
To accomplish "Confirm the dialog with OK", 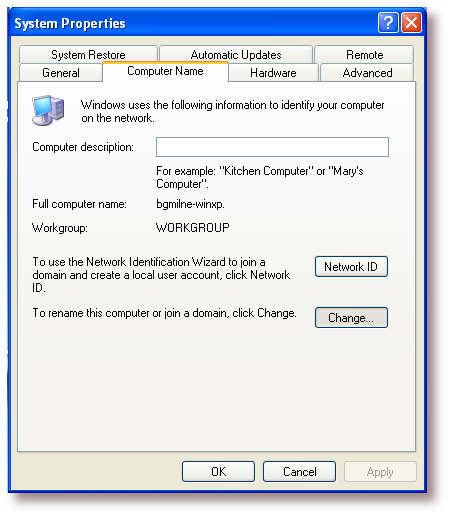I will click(219, 472).
